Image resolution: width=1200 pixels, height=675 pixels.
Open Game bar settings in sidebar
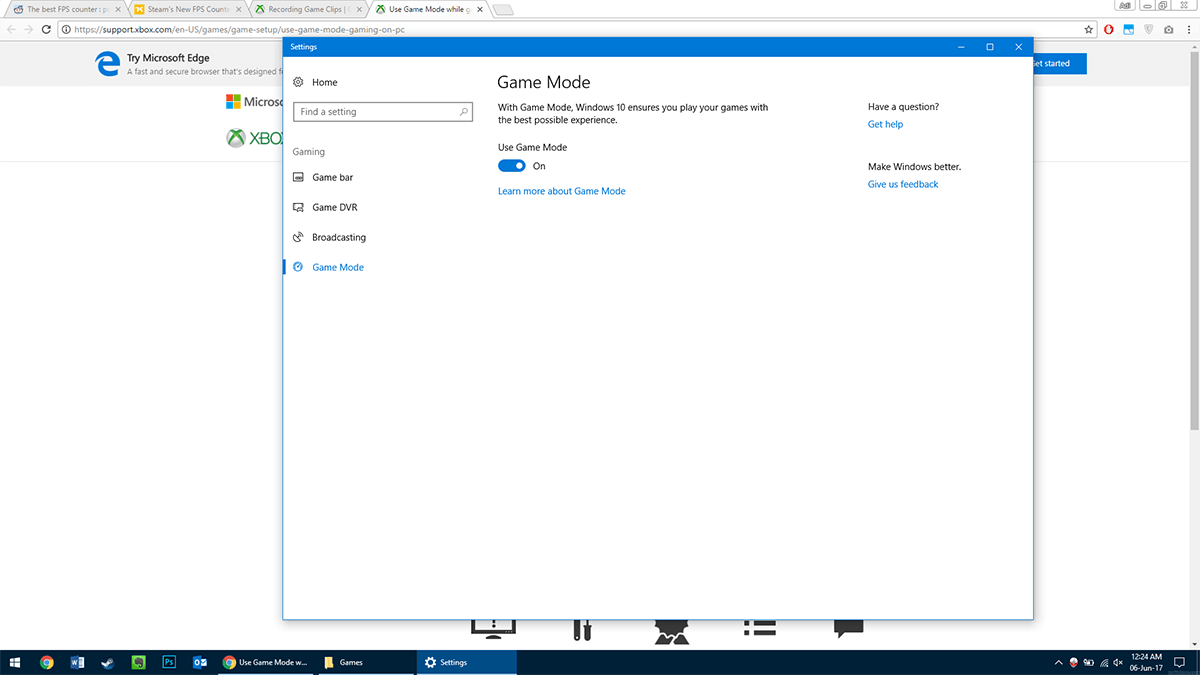click(332, 177)
